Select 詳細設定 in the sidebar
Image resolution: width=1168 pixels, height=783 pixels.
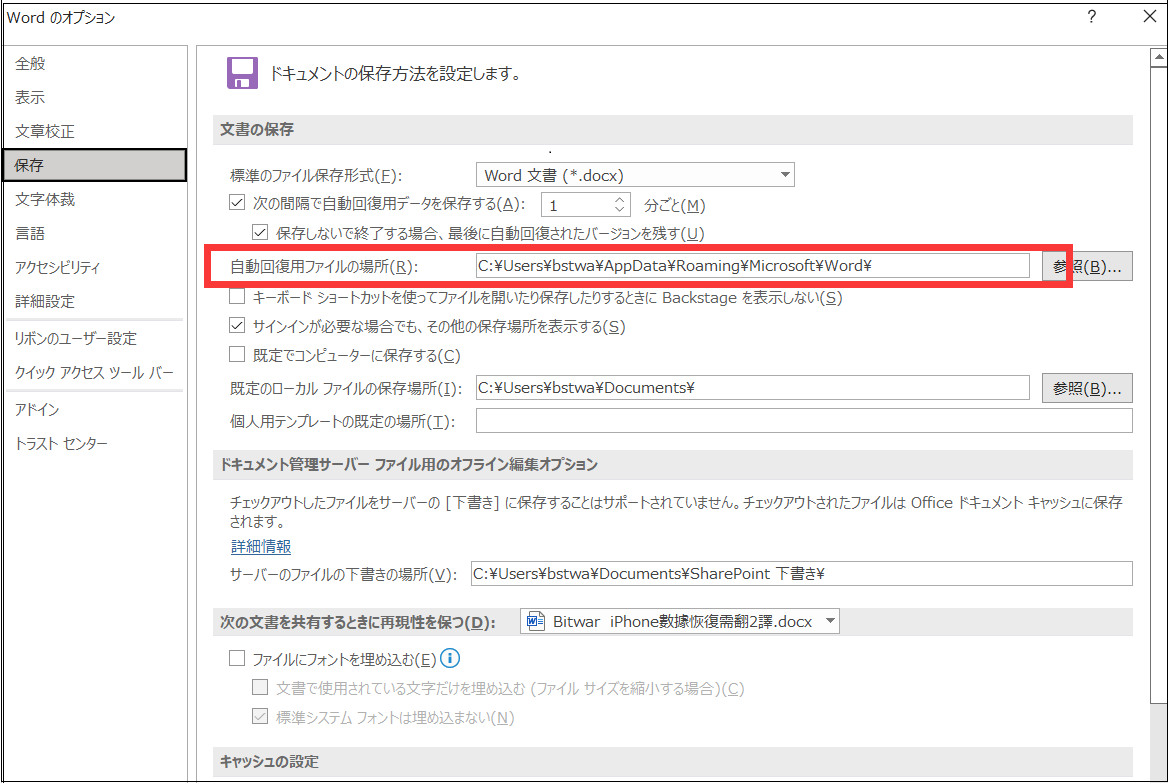(x=45, y=301)
